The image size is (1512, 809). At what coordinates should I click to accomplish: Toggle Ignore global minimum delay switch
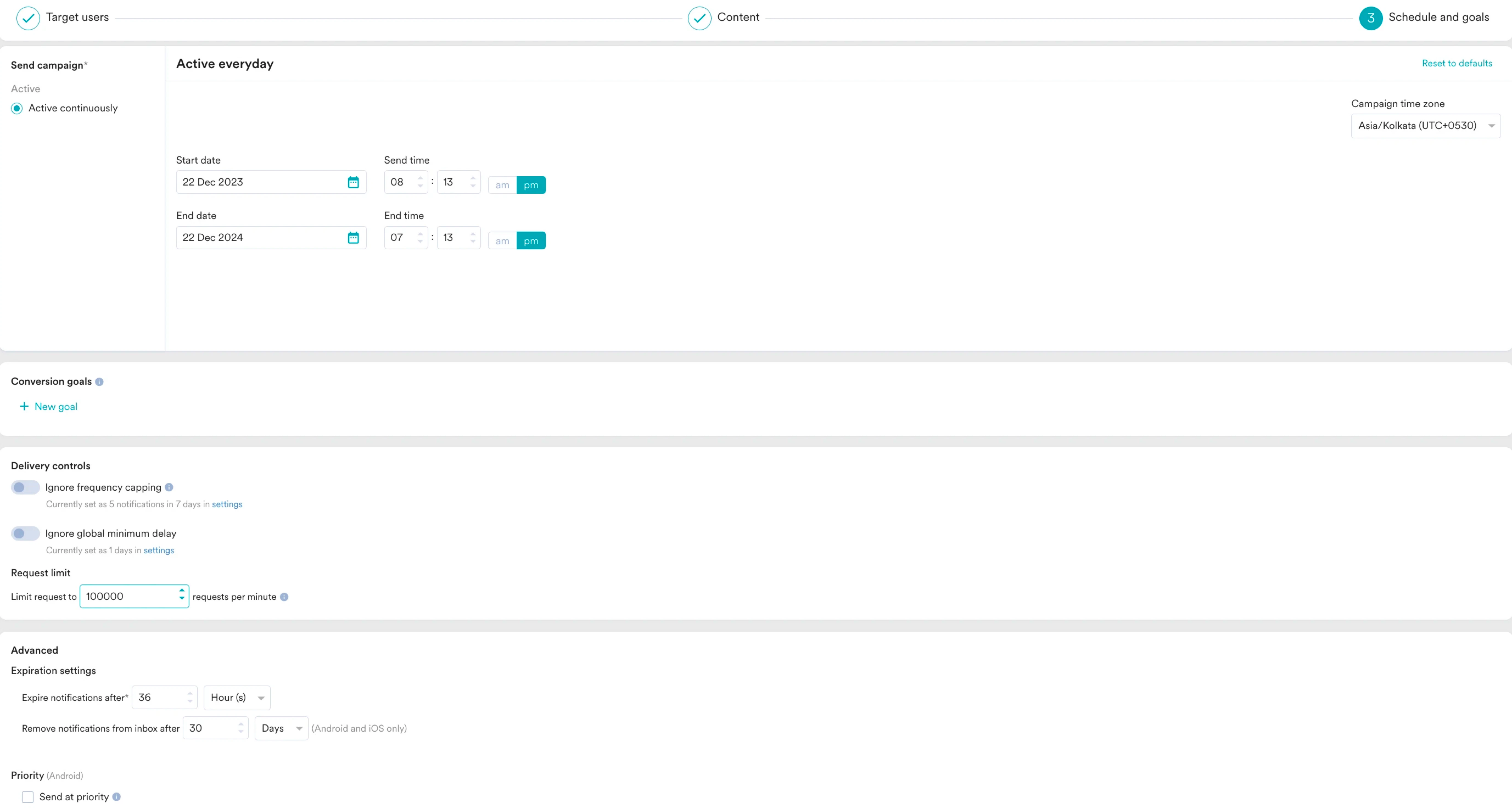tap(25, 534)
